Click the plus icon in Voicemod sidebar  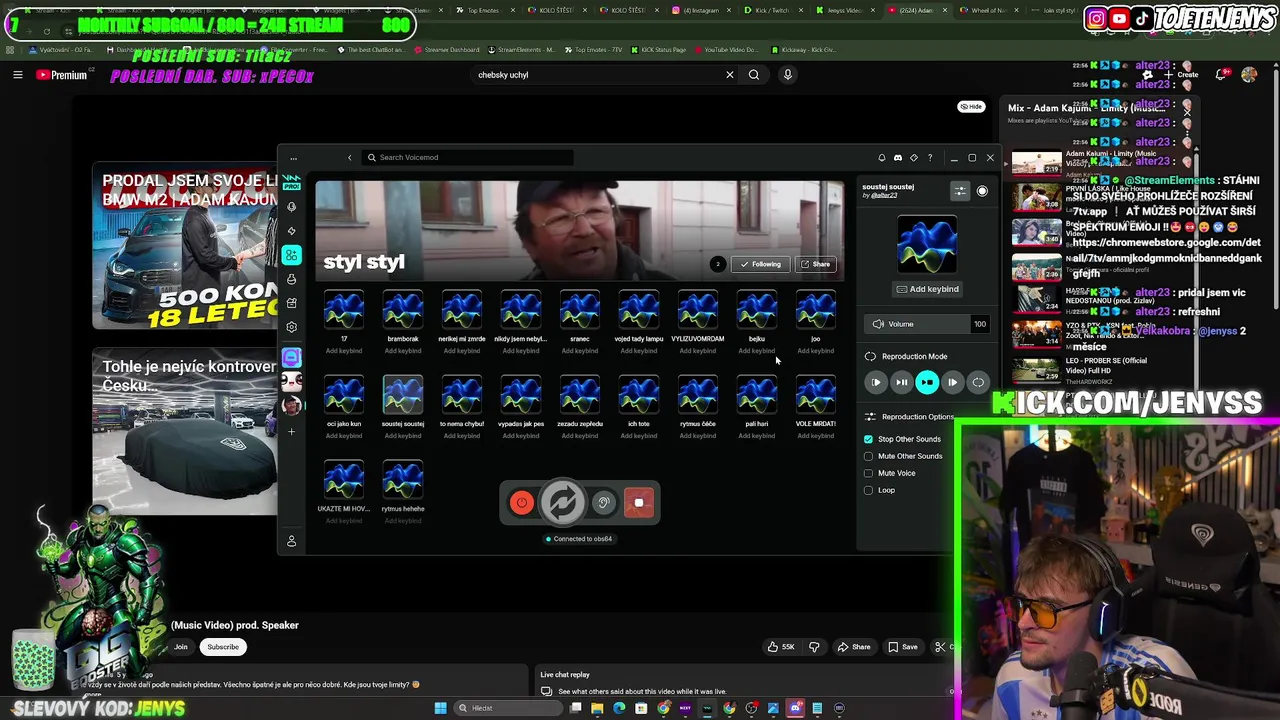coord(291,432)
